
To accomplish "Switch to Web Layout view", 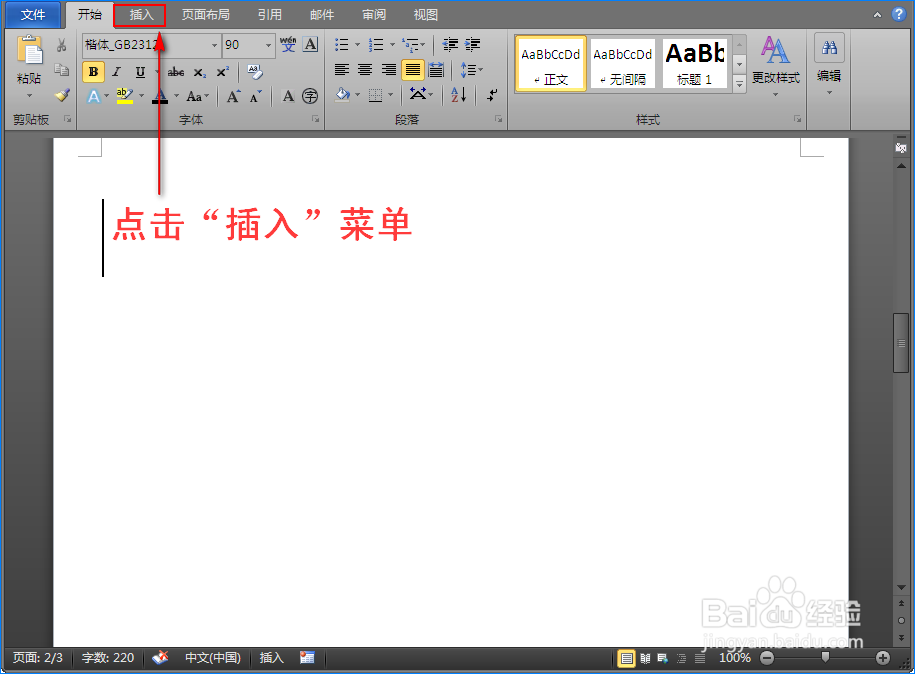I will click(660, 658).
